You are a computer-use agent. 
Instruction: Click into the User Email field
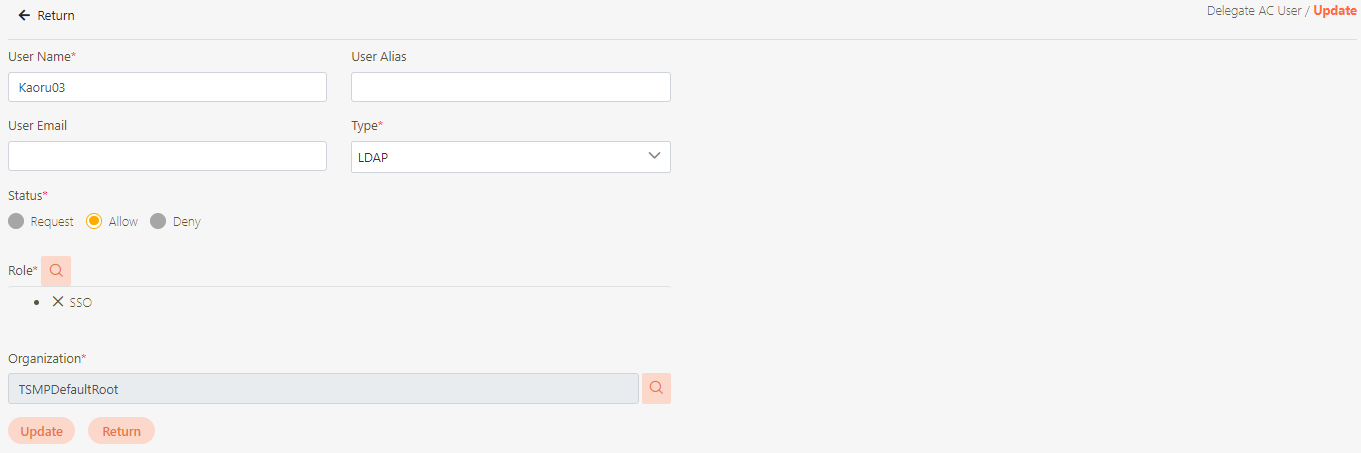pos(167,156)
